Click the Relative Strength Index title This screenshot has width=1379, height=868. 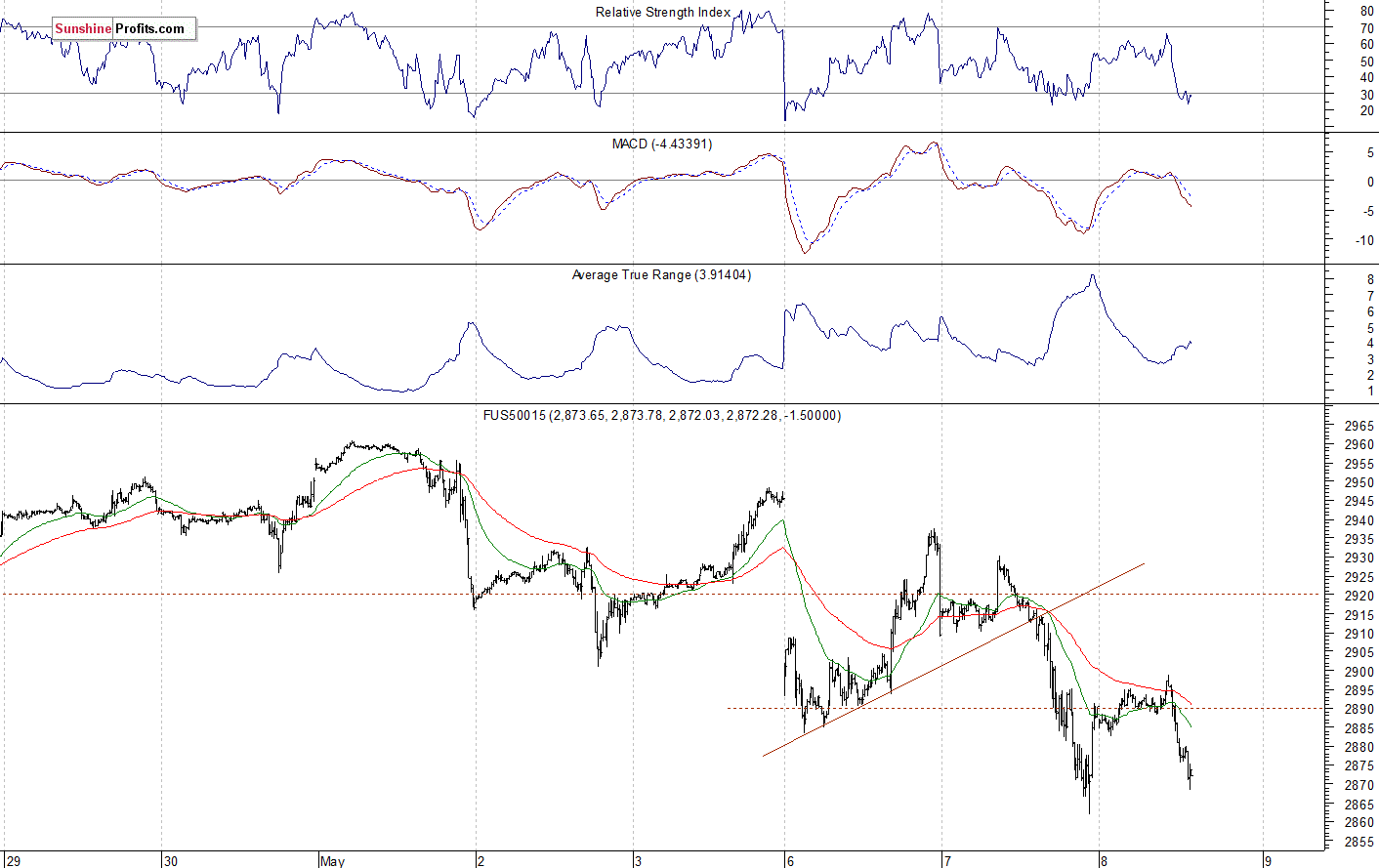[663, 13]
